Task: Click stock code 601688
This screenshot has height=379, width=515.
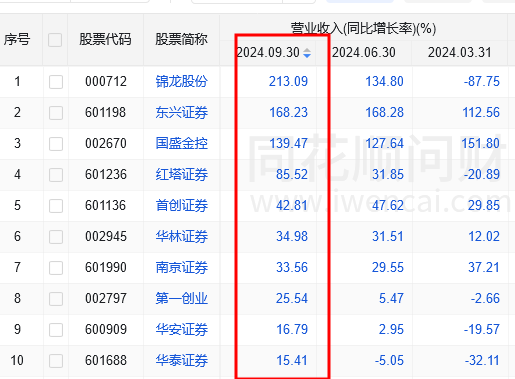Action: (x=106, y=360)
